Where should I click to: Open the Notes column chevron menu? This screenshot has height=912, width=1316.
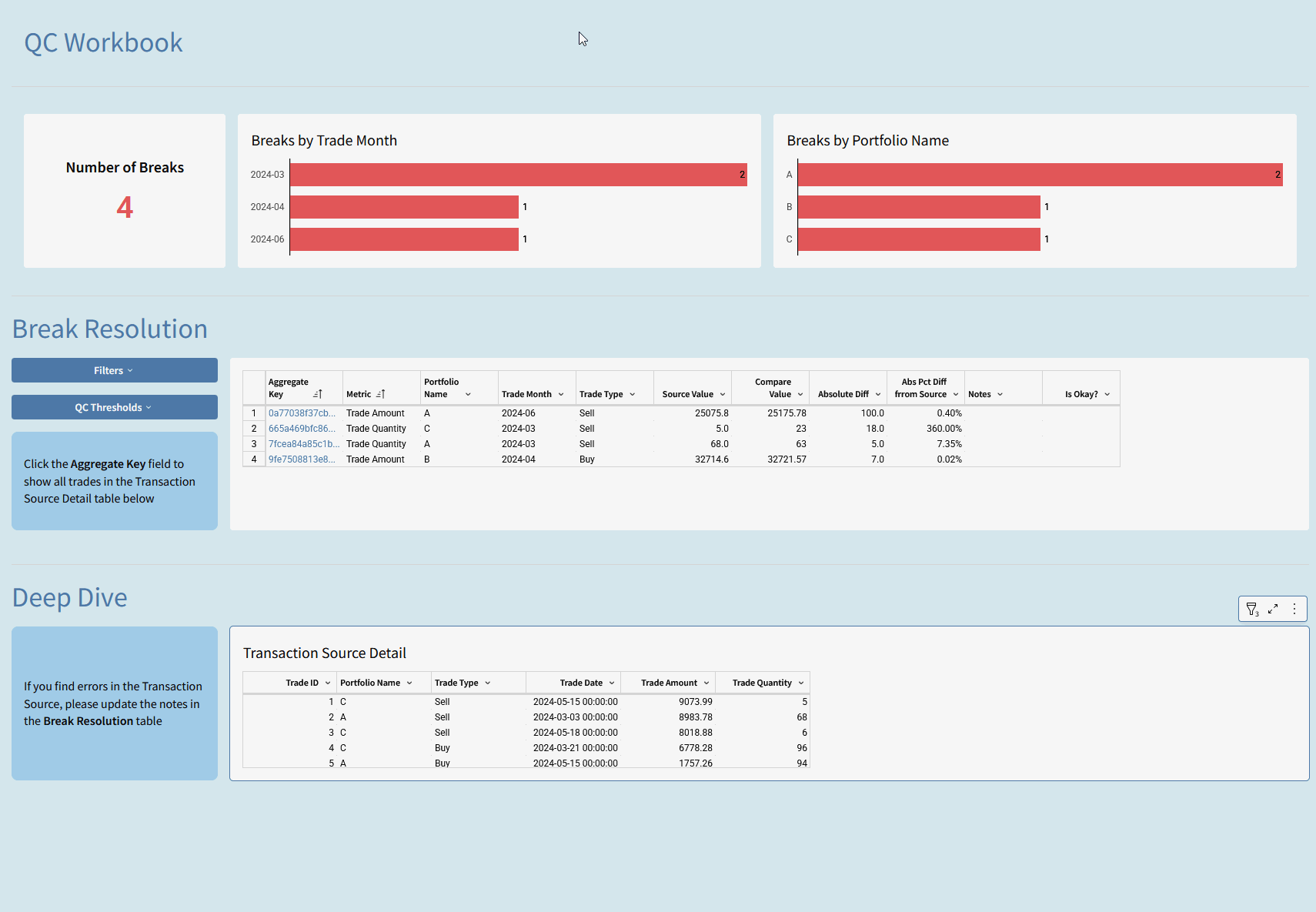point(1000,395)
